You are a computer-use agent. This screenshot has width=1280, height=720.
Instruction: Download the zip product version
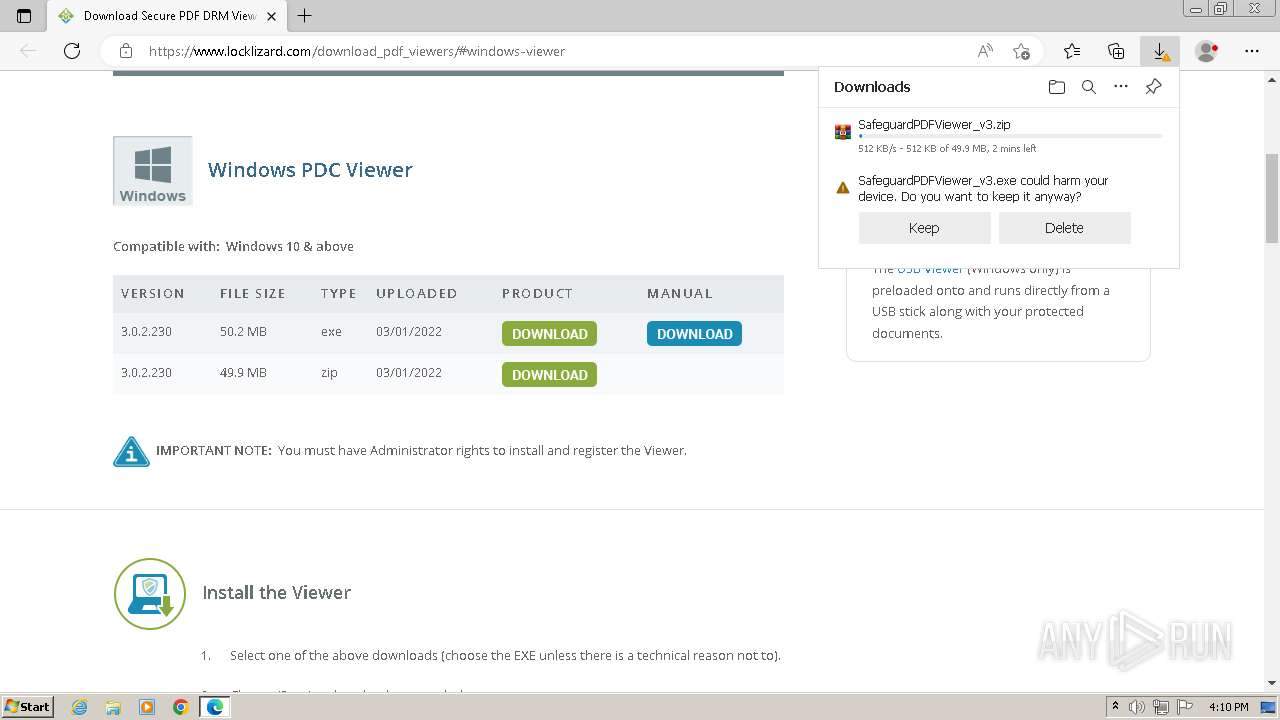point(549,375)
